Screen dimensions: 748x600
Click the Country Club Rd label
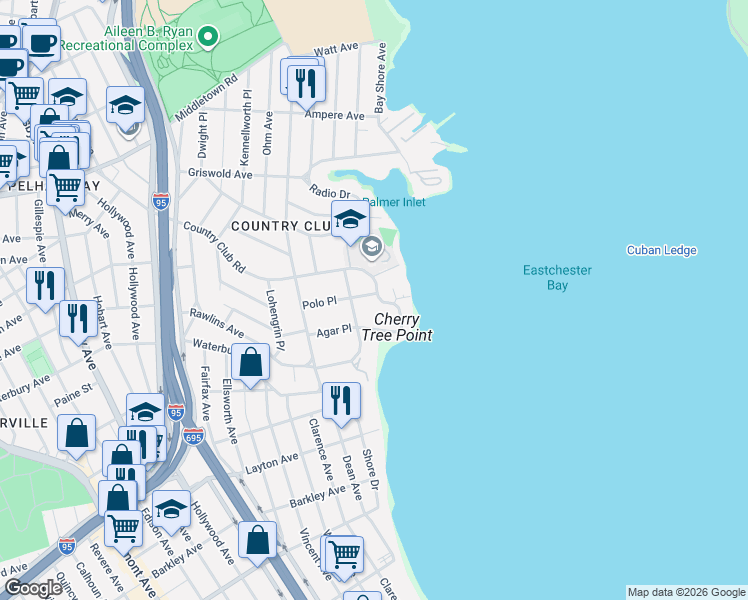coord(215,247)
